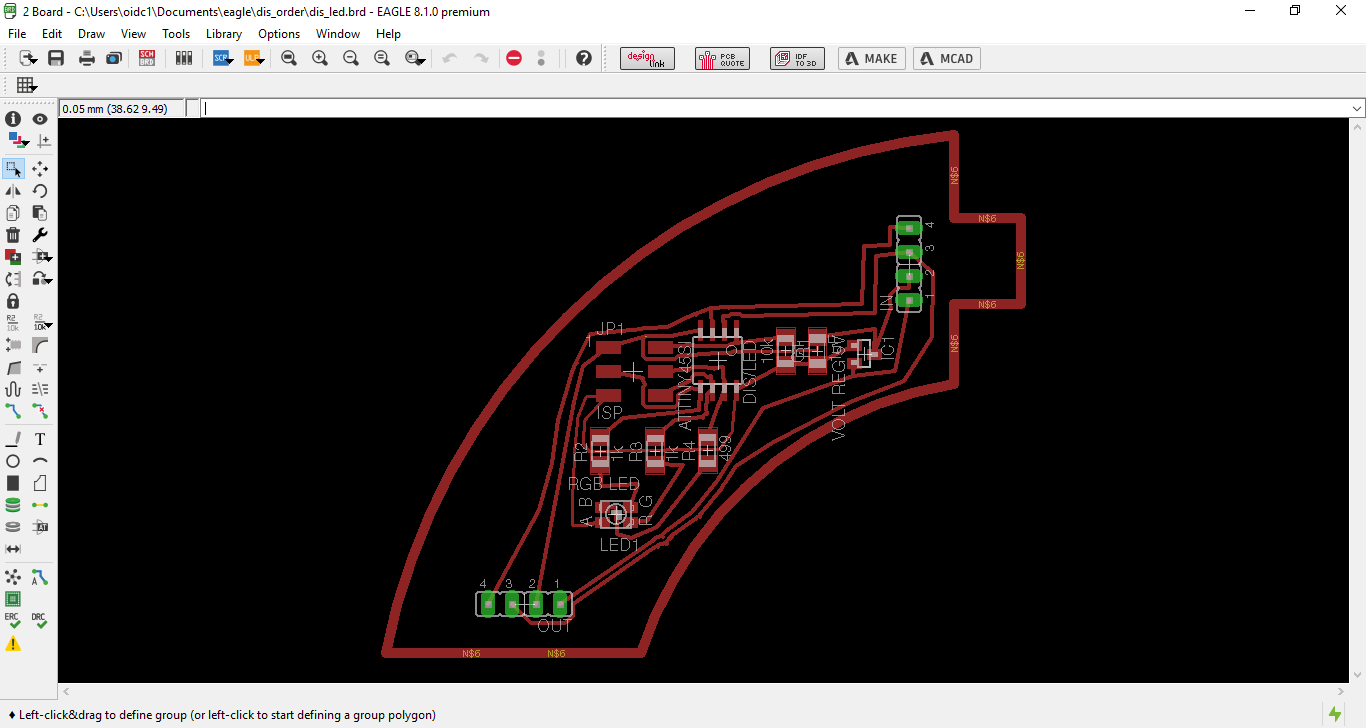Select the Line draw tool
The image size is (1366, 728).
pos(13,439)
